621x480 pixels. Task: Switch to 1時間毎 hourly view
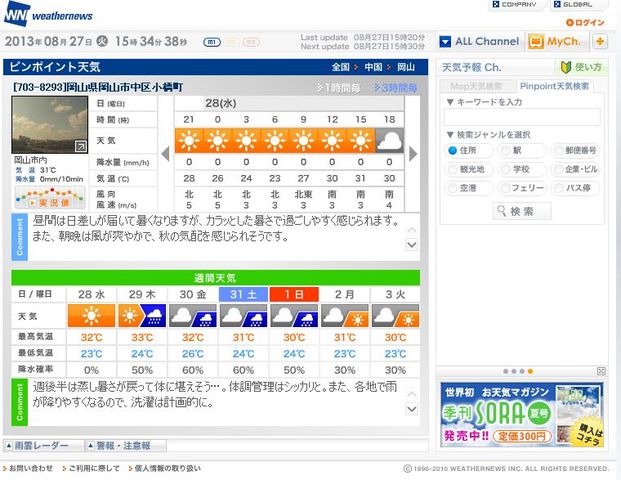pos(339,88)
